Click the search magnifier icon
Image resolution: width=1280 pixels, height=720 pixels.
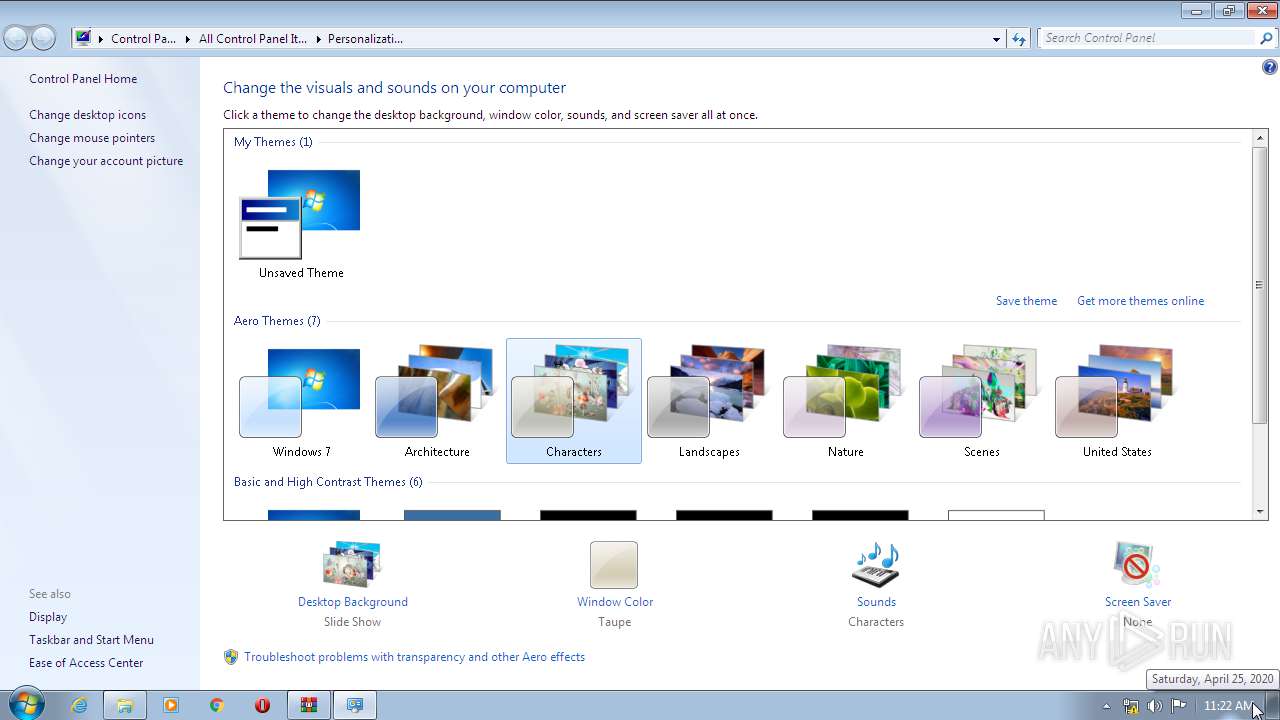pyautogui.click(x=1267, y=38)
